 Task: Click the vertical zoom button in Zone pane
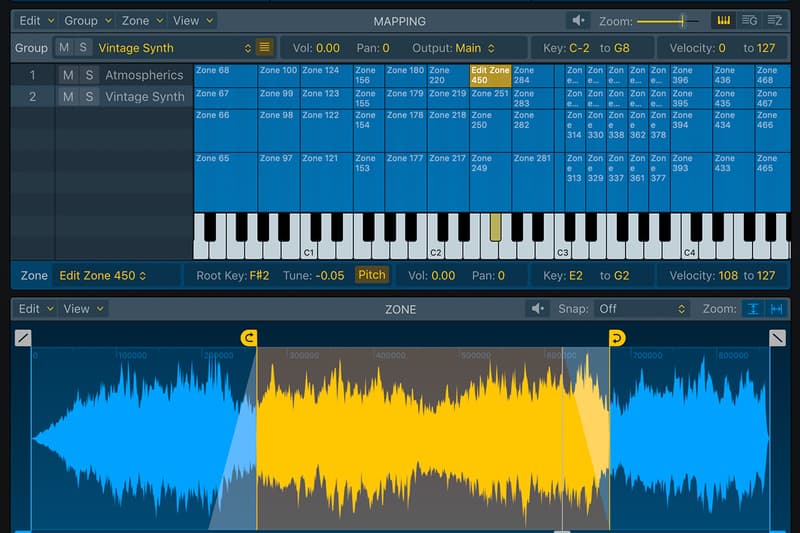click(x=753, y=309)
